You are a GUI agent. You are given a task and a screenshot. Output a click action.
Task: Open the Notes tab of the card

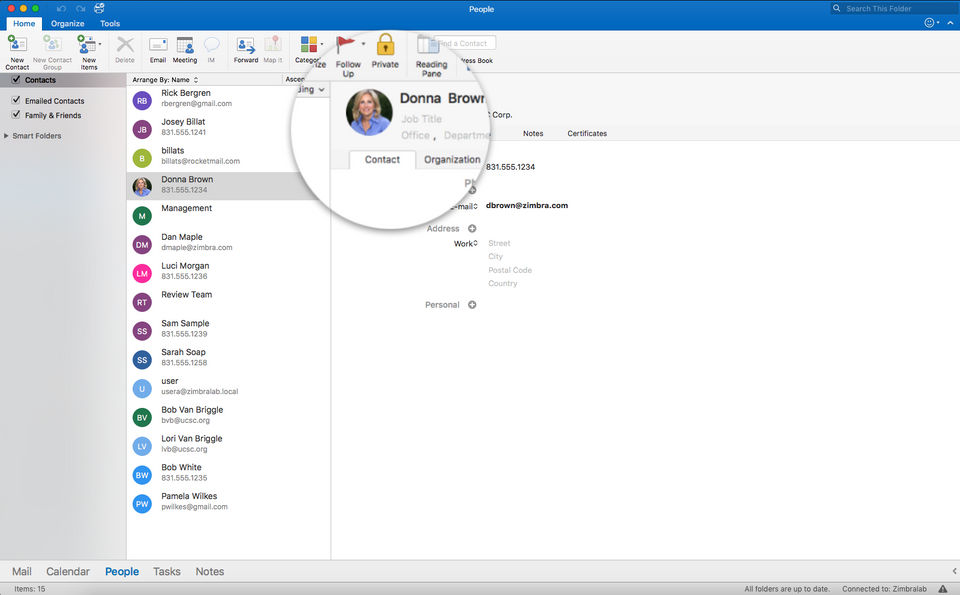pos(533,133)
